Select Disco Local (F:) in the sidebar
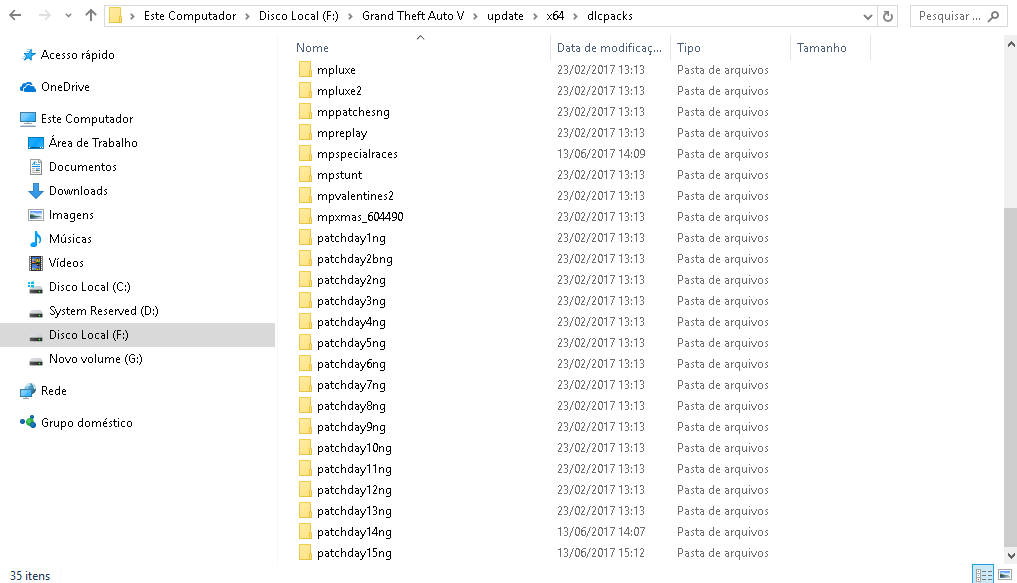The width and height of the screenshot is (1017, 583). 137,335
